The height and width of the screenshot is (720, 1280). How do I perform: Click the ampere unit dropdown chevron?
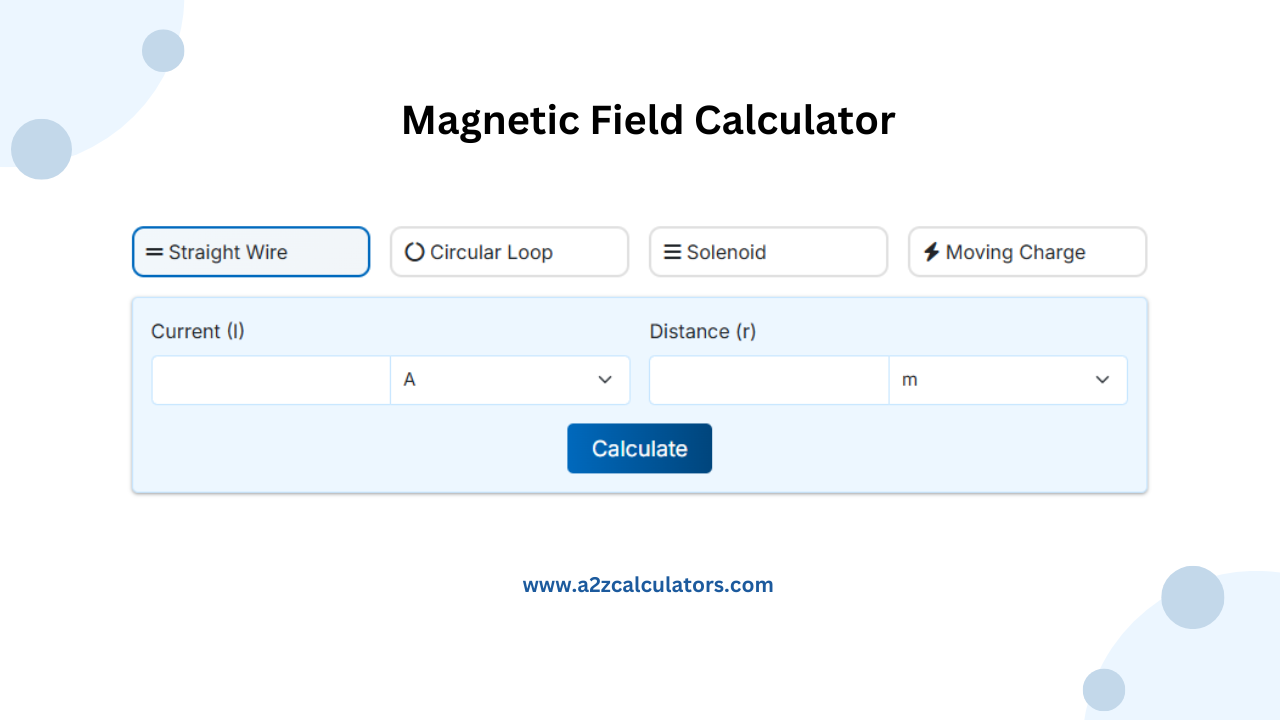(x=604, y=380)
